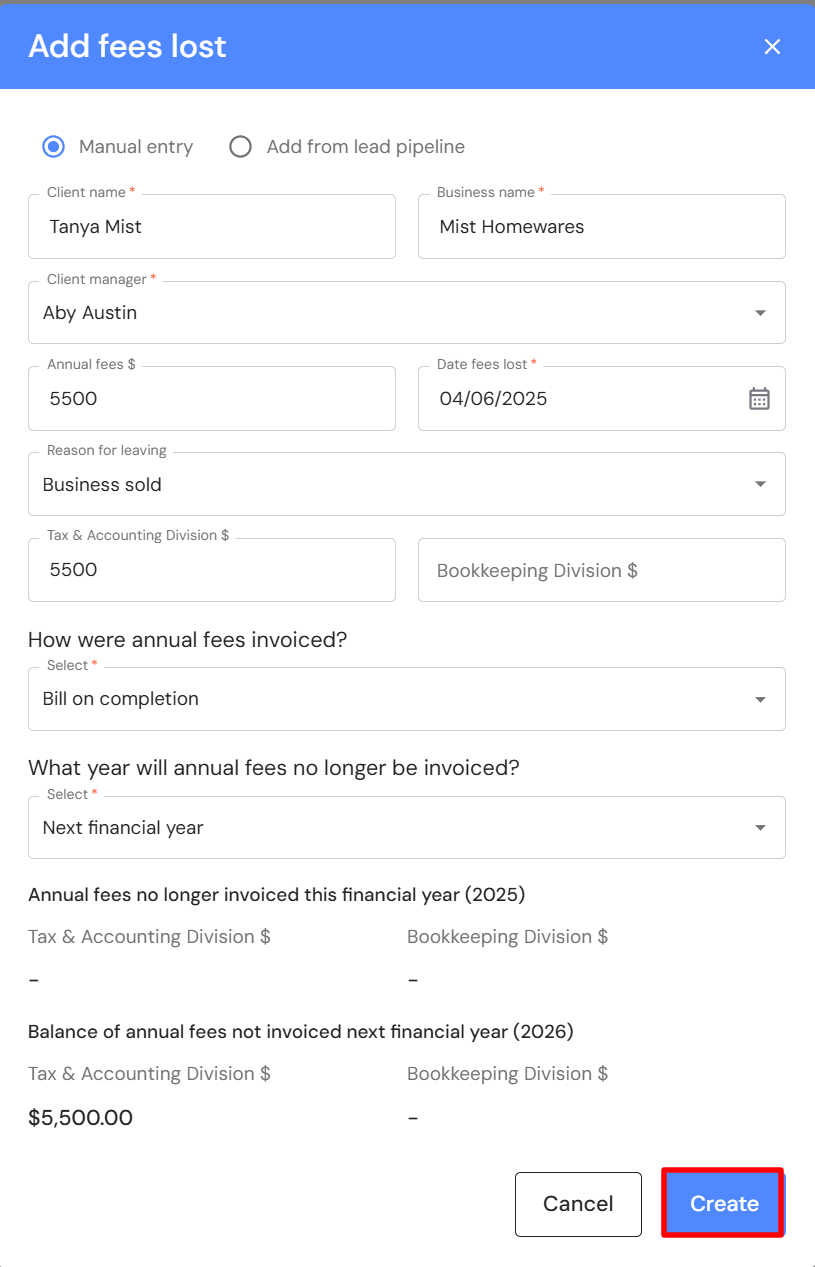
Task: Open the calendar date picker icon
Action: pyautogui.click(x=759, y=399)
